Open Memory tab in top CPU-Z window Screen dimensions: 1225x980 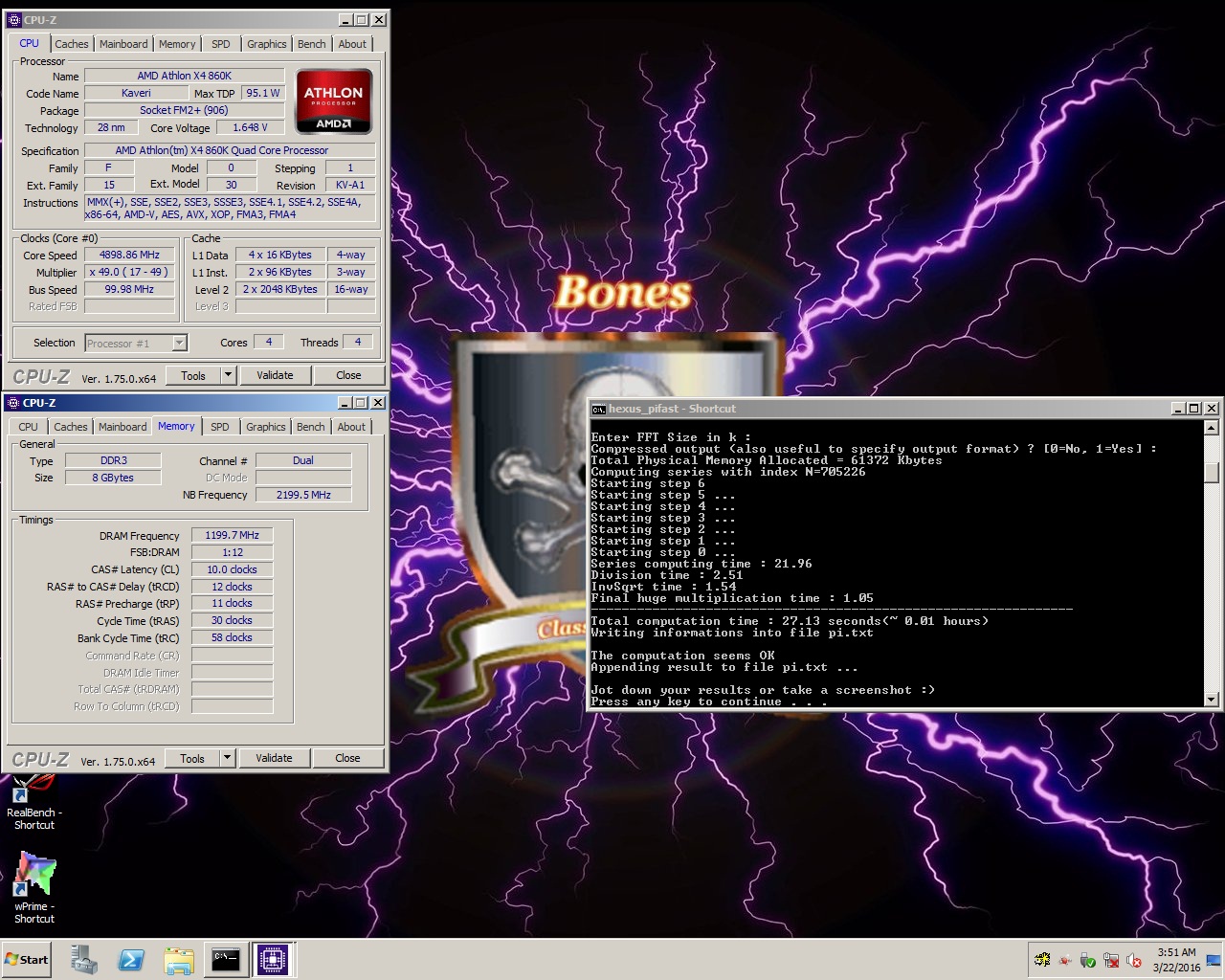click(x=177, y=44)
